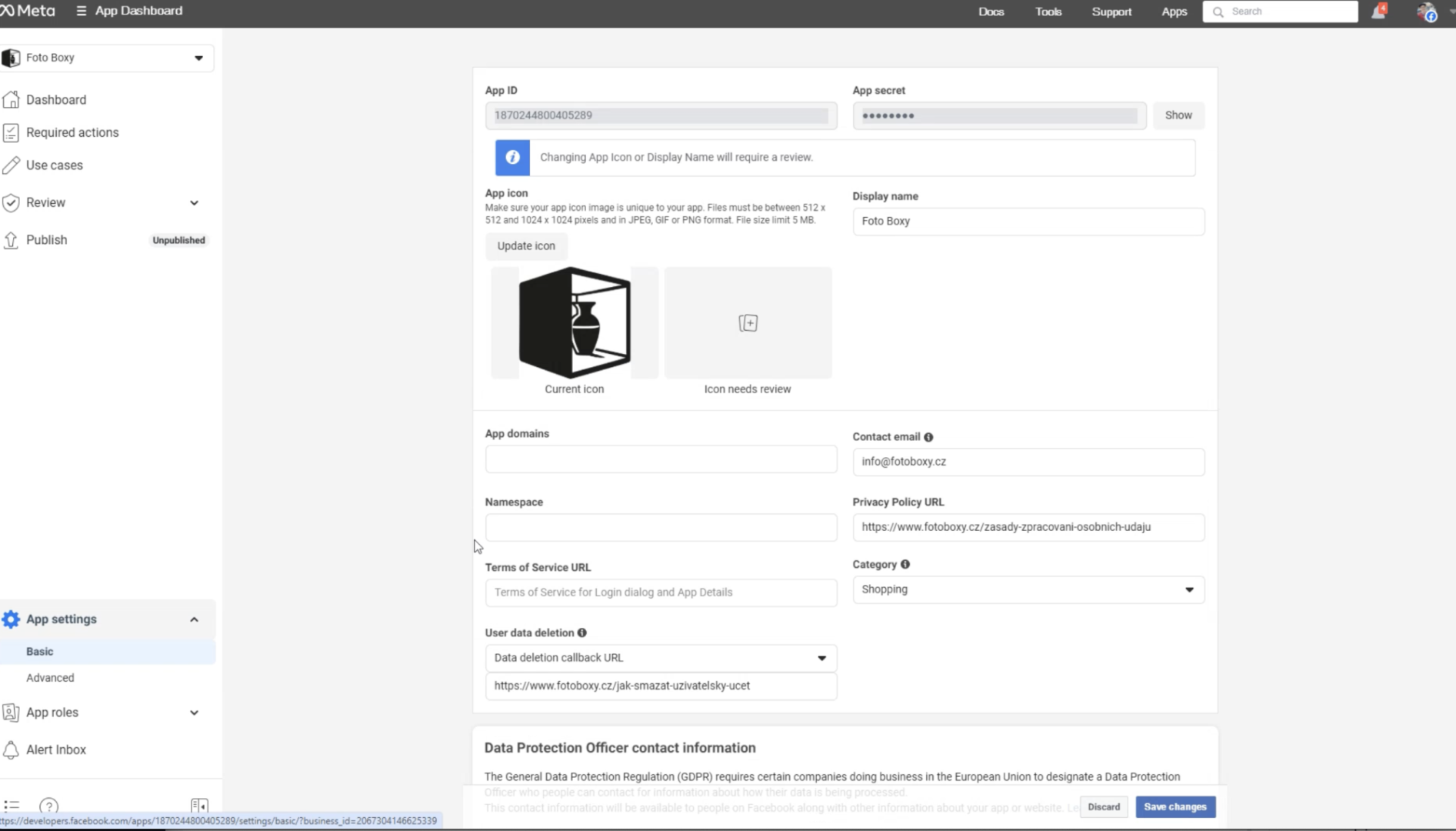The image size is (1456, 831).
Task: Click the add icon placeholder needing review
Action: 748,322
